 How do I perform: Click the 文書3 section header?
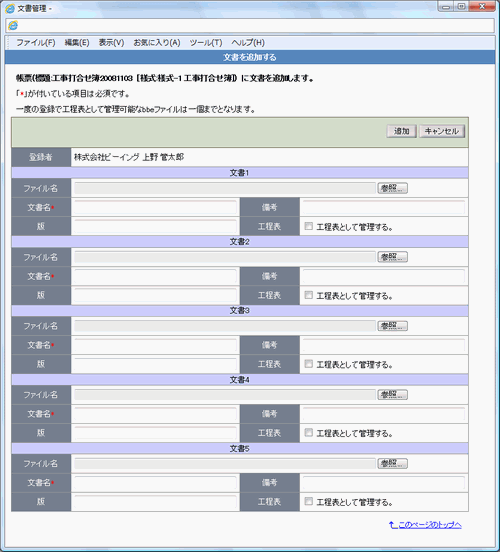tap(239, 310)
